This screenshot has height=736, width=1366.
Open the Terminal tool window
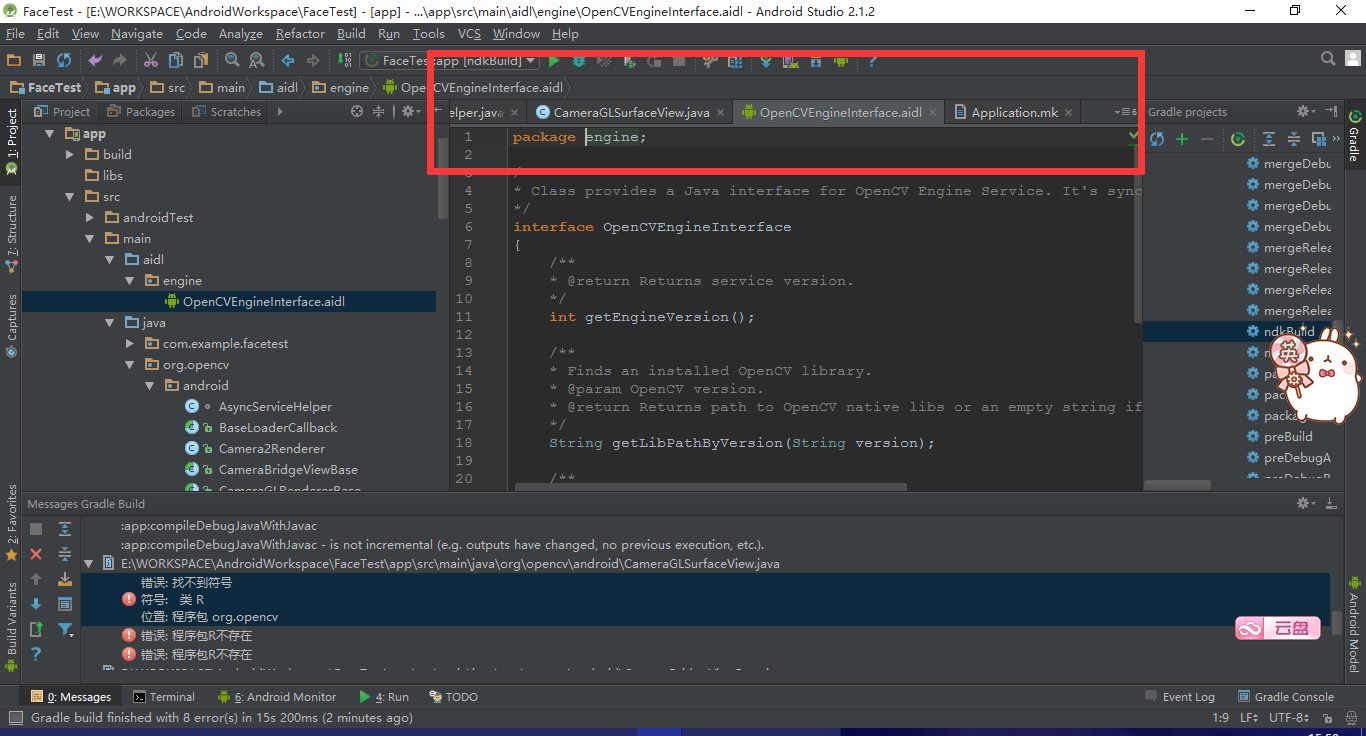[x=165, y=697]
